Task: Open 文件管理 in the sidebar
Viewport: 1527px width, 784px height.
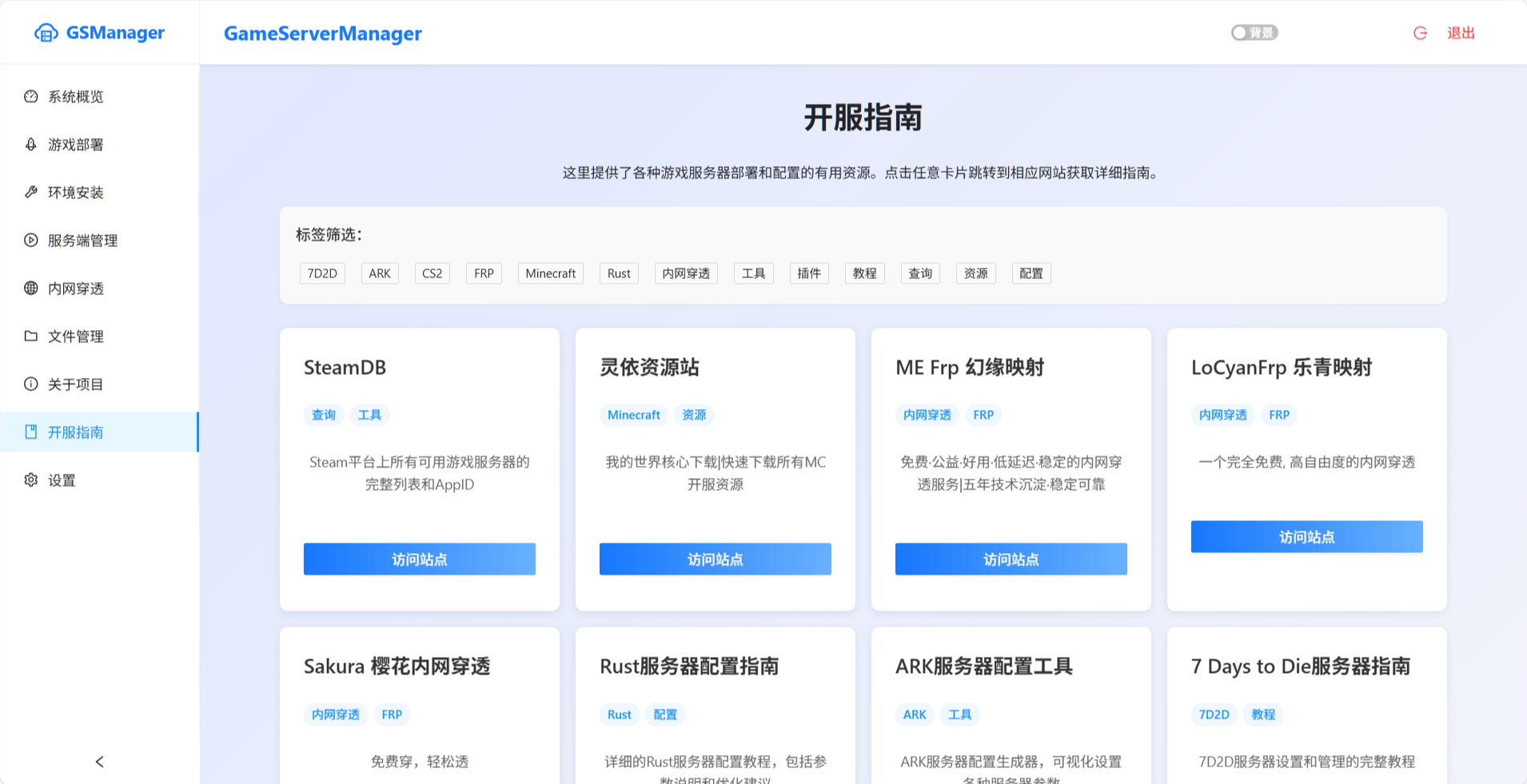Action: [x=99, y=336]
